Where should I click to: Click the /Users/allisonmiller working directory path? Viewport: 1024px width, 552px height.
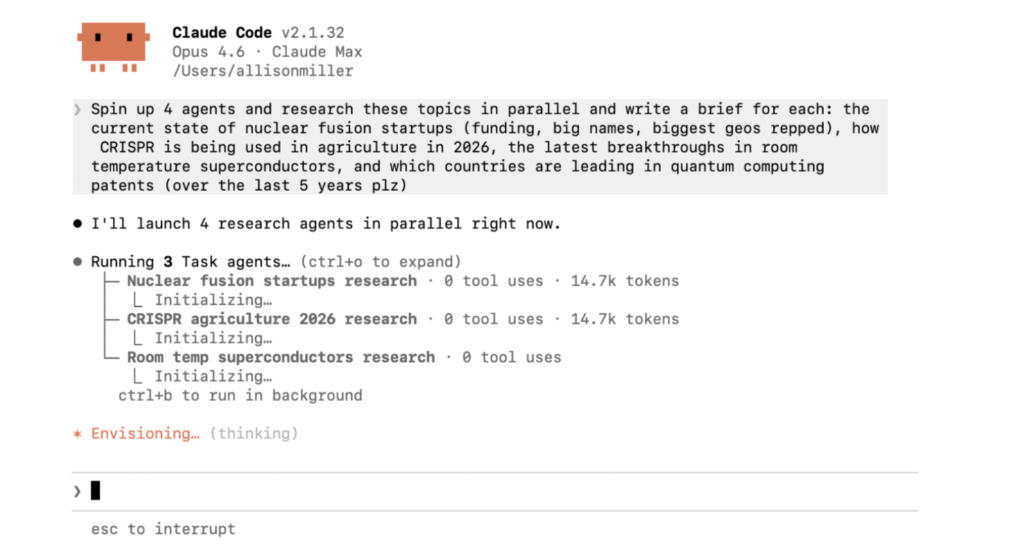coord(263,71)
